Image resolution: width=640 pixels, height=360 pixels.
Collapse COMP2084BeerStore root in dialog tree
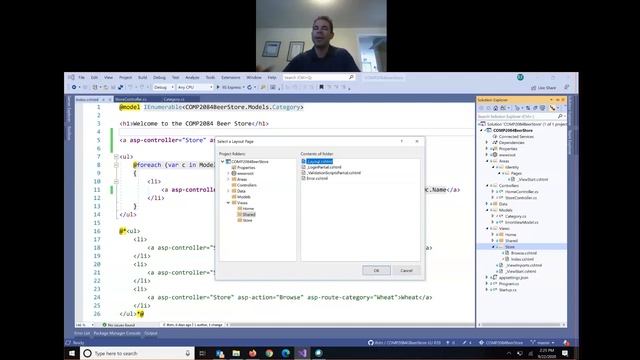223,162
